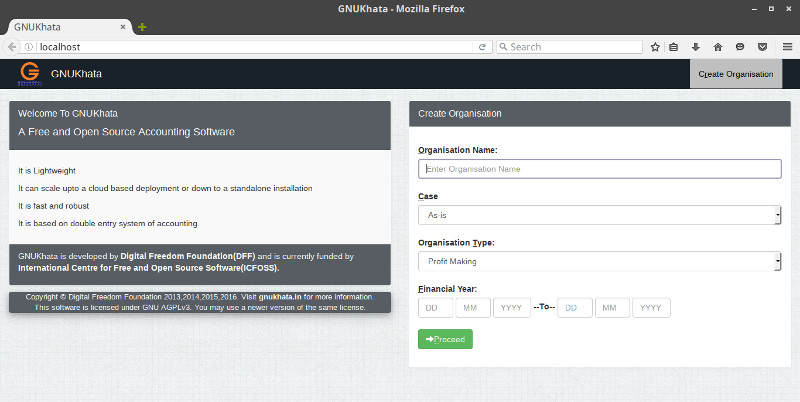Focus the Organisation Name input field
Image resolution: width=800 pixels, height=402 pixels.
[x=599, y=169]
